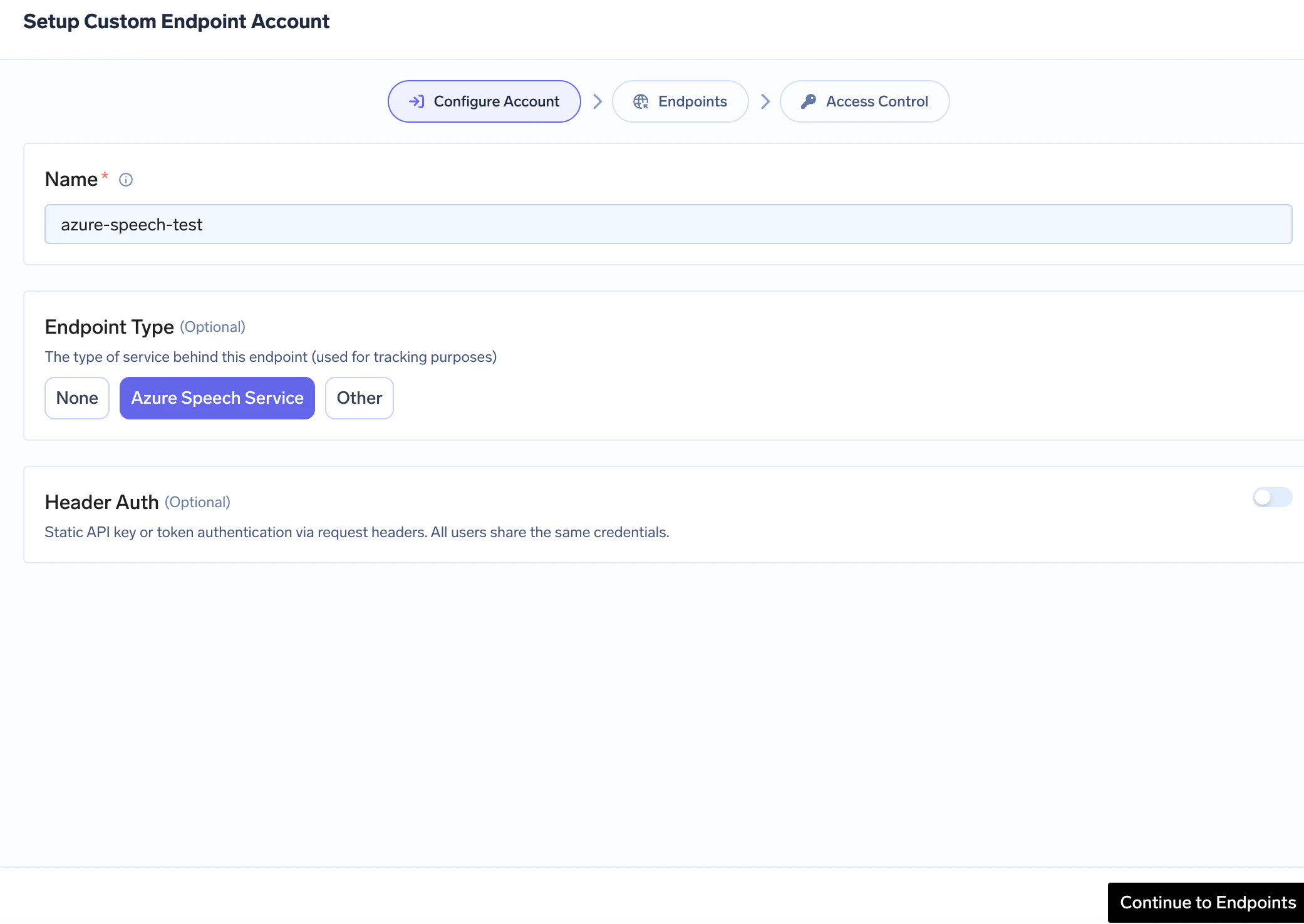
Task: Select the azure-speech-test text value
Action: (132, 224)
